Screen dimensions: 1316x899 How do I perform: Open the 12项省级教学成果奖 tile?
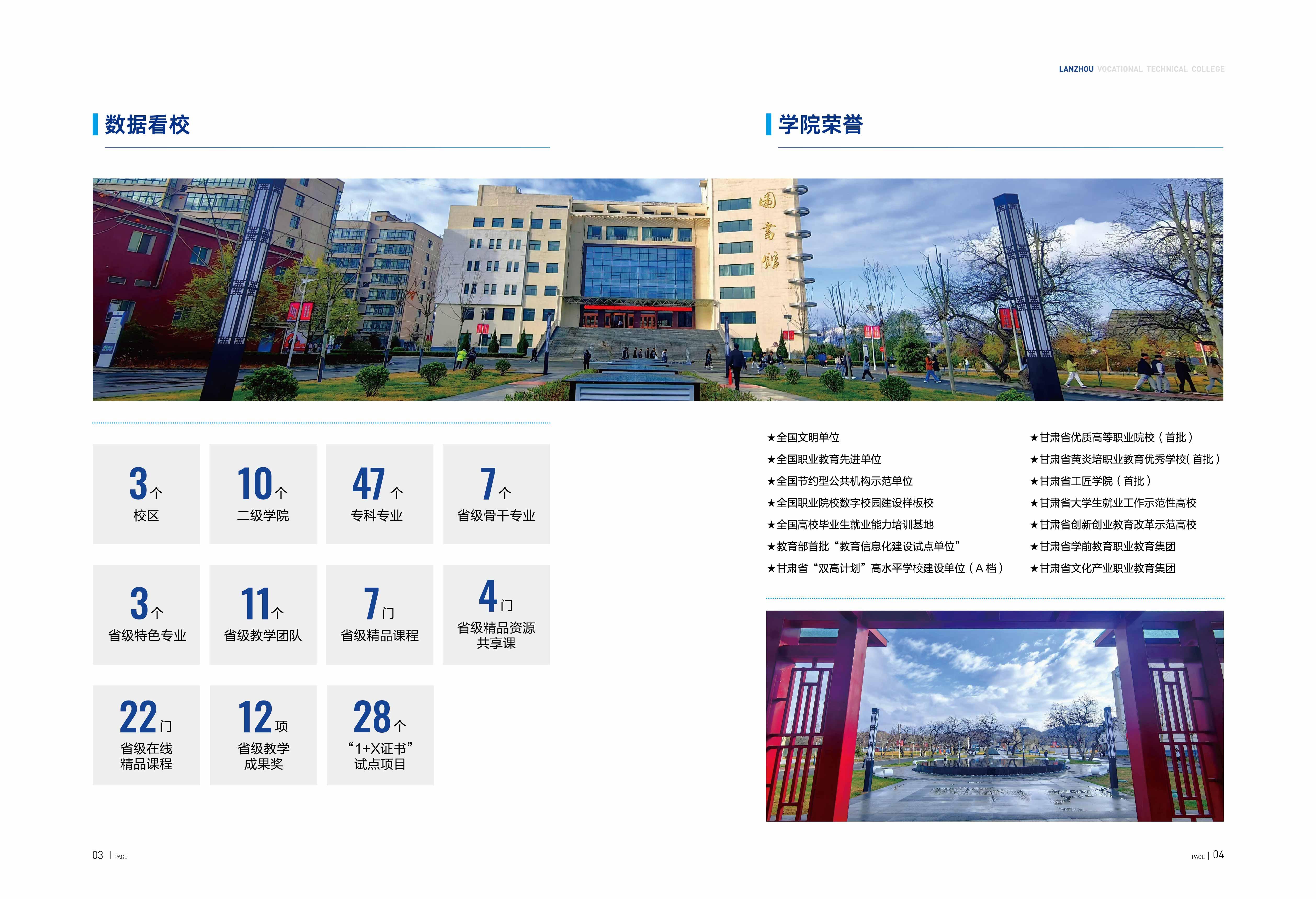(263, 735)
